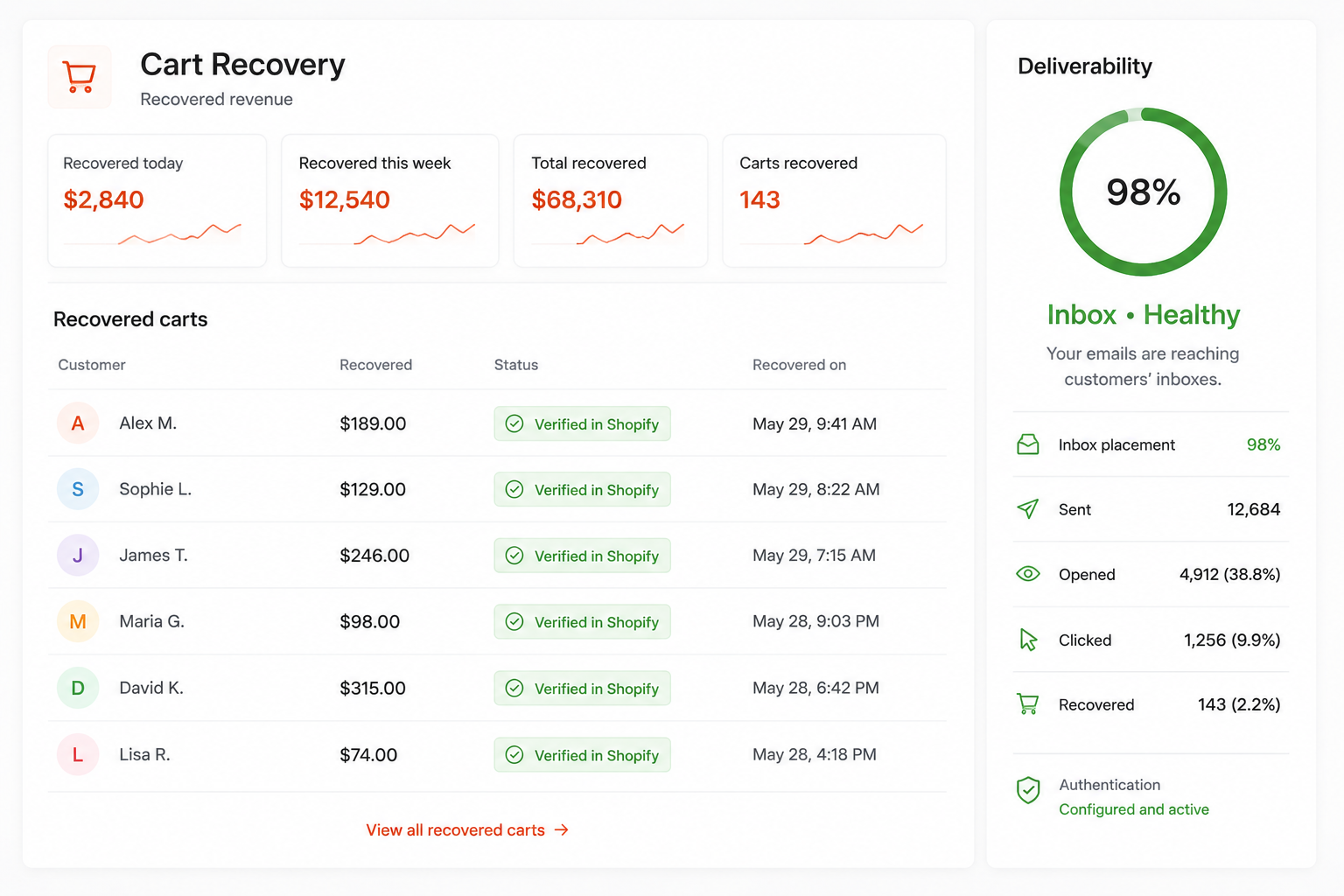Click the $315.00 recovered amount
Image resolution: width=1344 pixels, height=896 pixels.
(x=373, y=688)
